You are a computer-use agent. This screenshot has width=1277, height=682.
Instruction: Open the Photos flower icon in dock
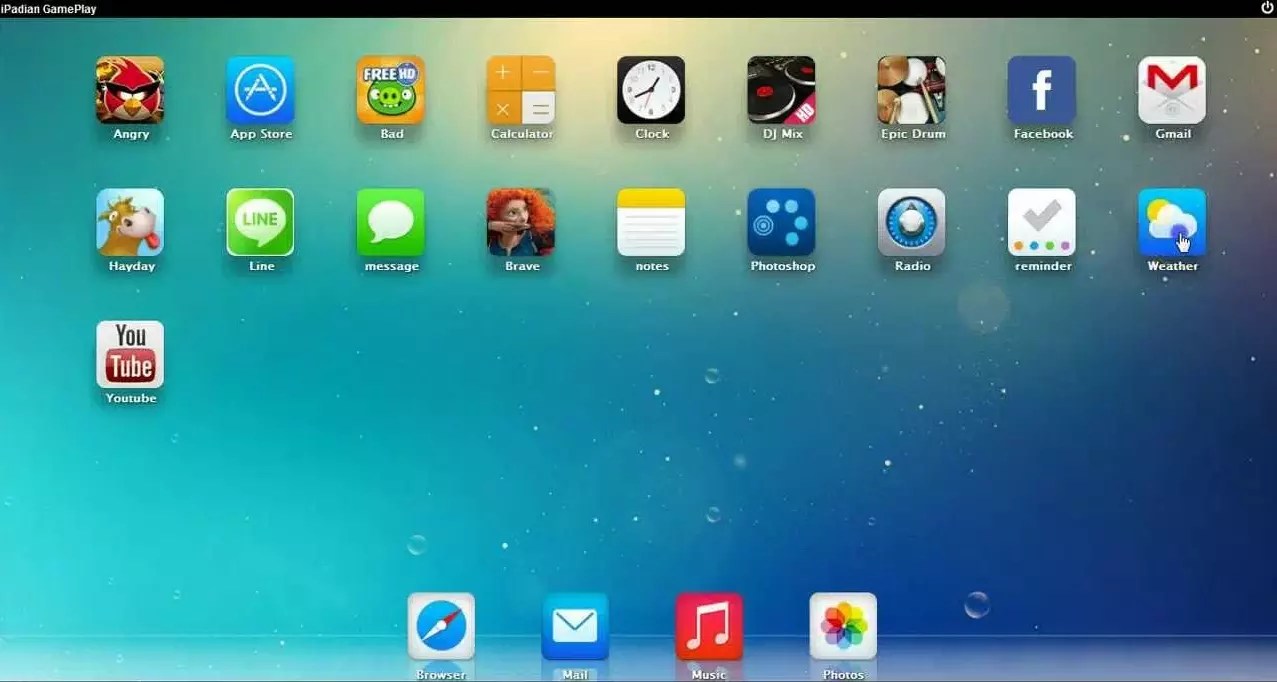pyautogui.click(x=843, y=627)
